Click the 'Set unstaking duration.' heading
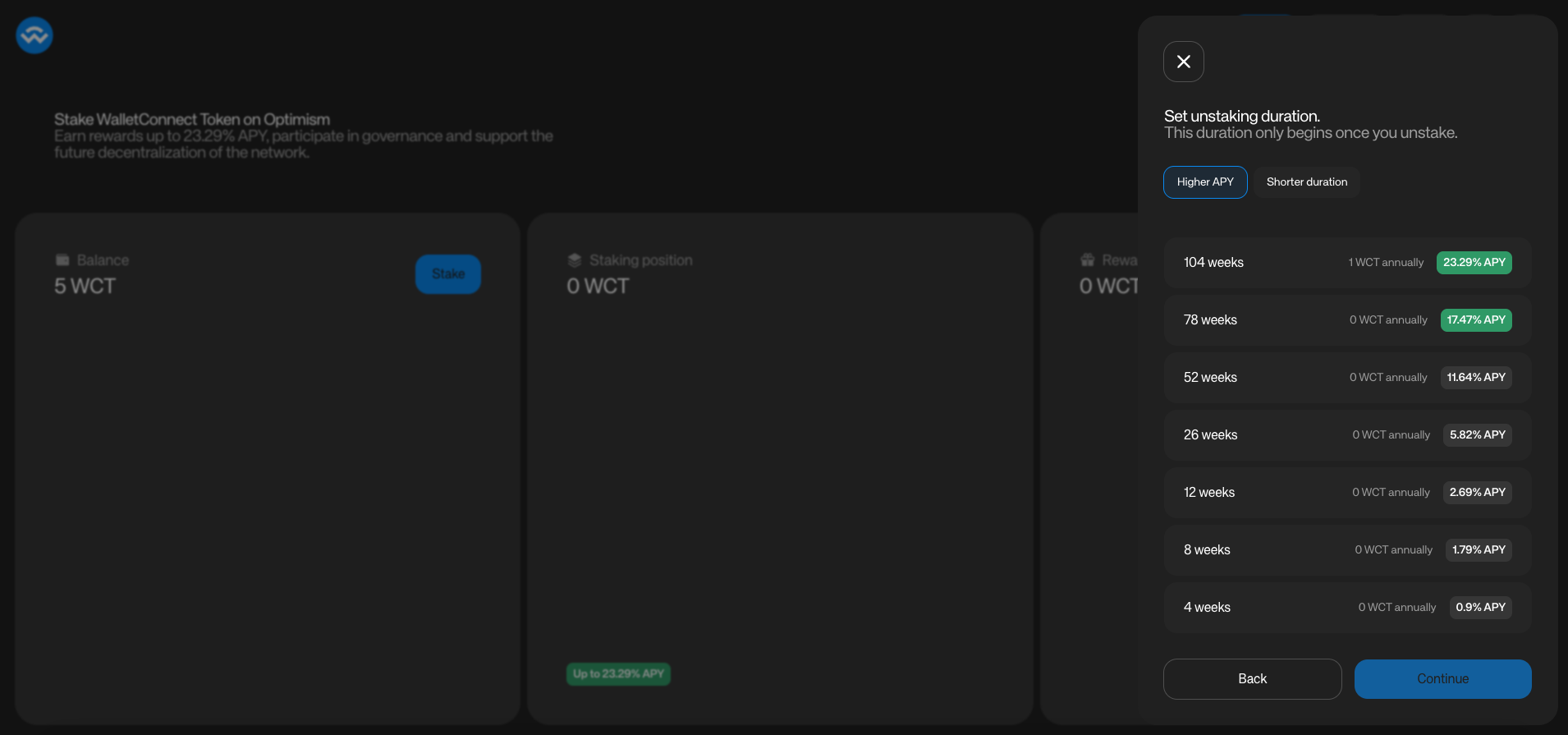The height and width of the screenshot is (735, 1568). [1241, 117]
